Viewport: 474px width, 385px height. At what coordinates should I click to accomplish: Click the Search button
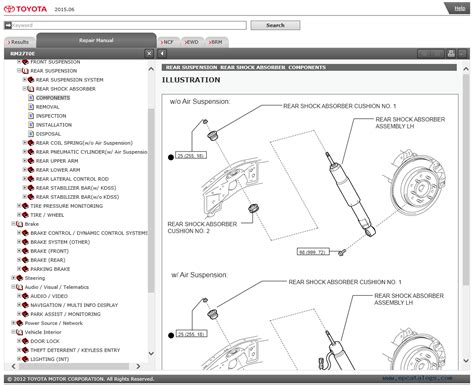275,25
